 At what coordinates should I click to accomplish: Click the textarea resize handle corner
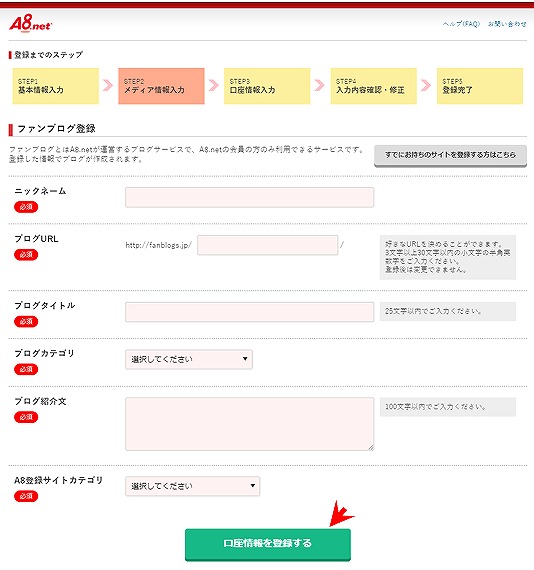pyautogui.click(x=371, y=448)
